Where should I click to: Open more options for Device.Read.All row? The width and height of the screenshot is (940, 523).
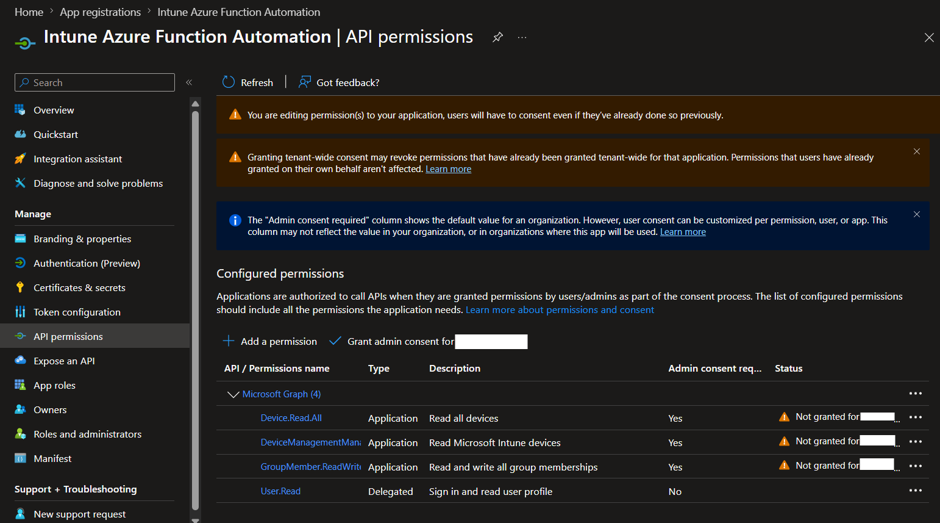coord(915,417)
